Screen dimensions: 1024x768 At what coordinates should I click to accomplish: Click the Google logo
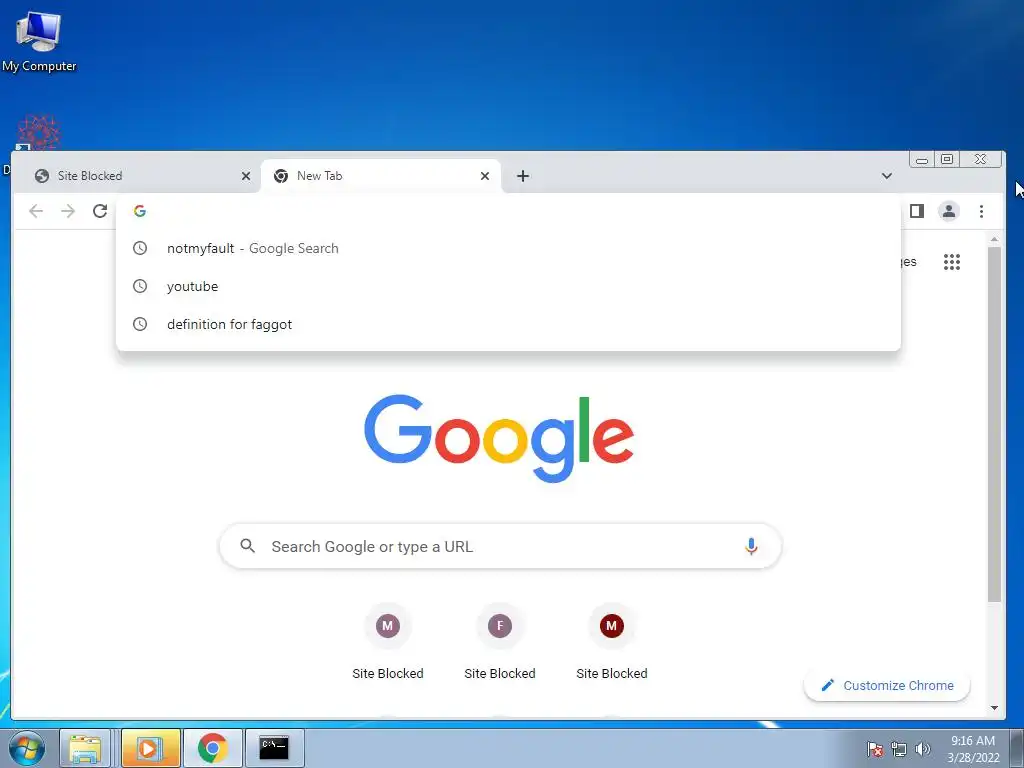click(x=499, y=438)
